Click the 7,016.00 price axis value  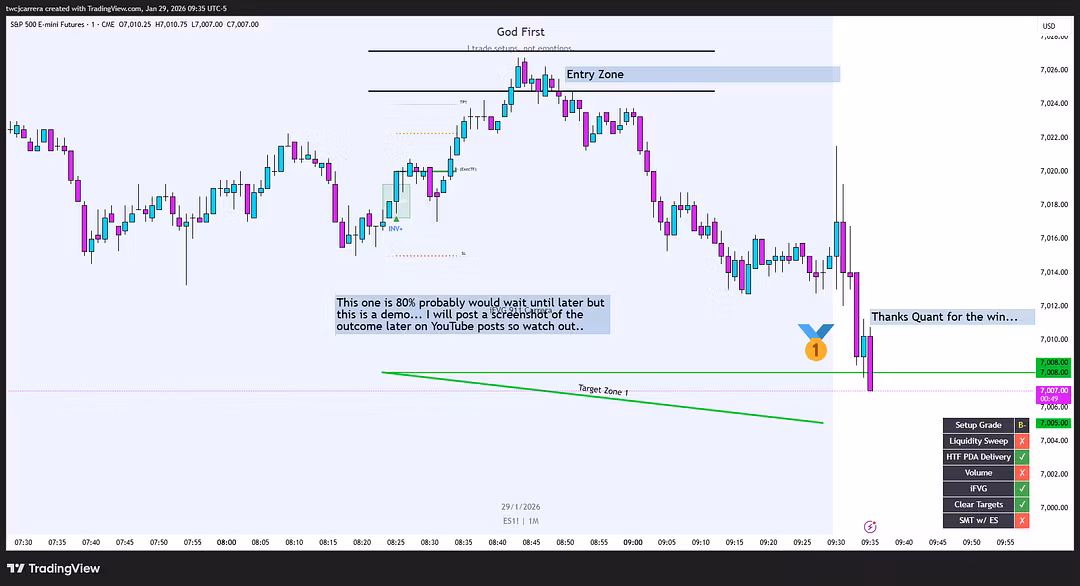(1054, 238)
